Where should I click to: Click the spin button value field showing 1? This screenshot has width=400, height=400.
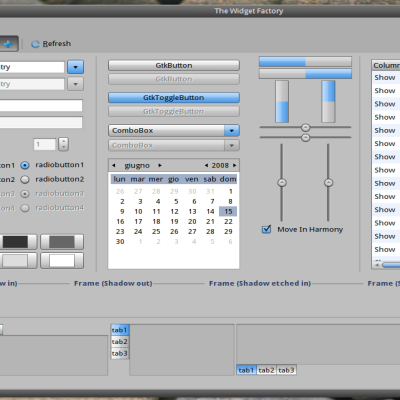(44, 144)
